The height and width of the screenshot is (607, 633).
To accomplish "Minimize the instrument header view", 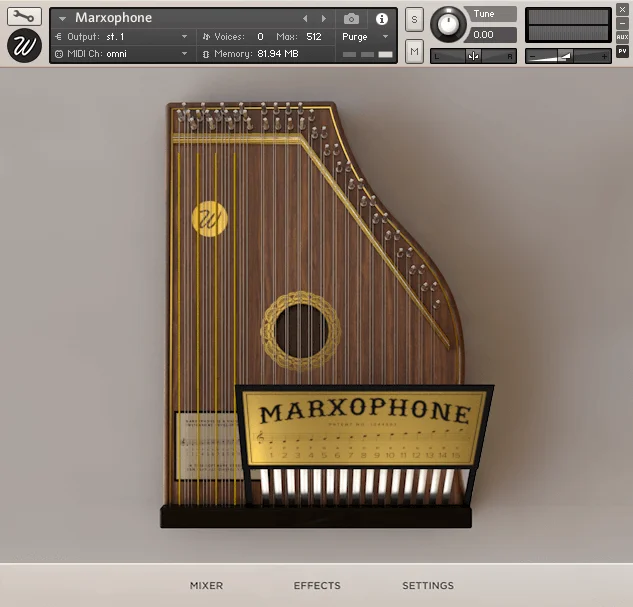I will tap(622, 23).
